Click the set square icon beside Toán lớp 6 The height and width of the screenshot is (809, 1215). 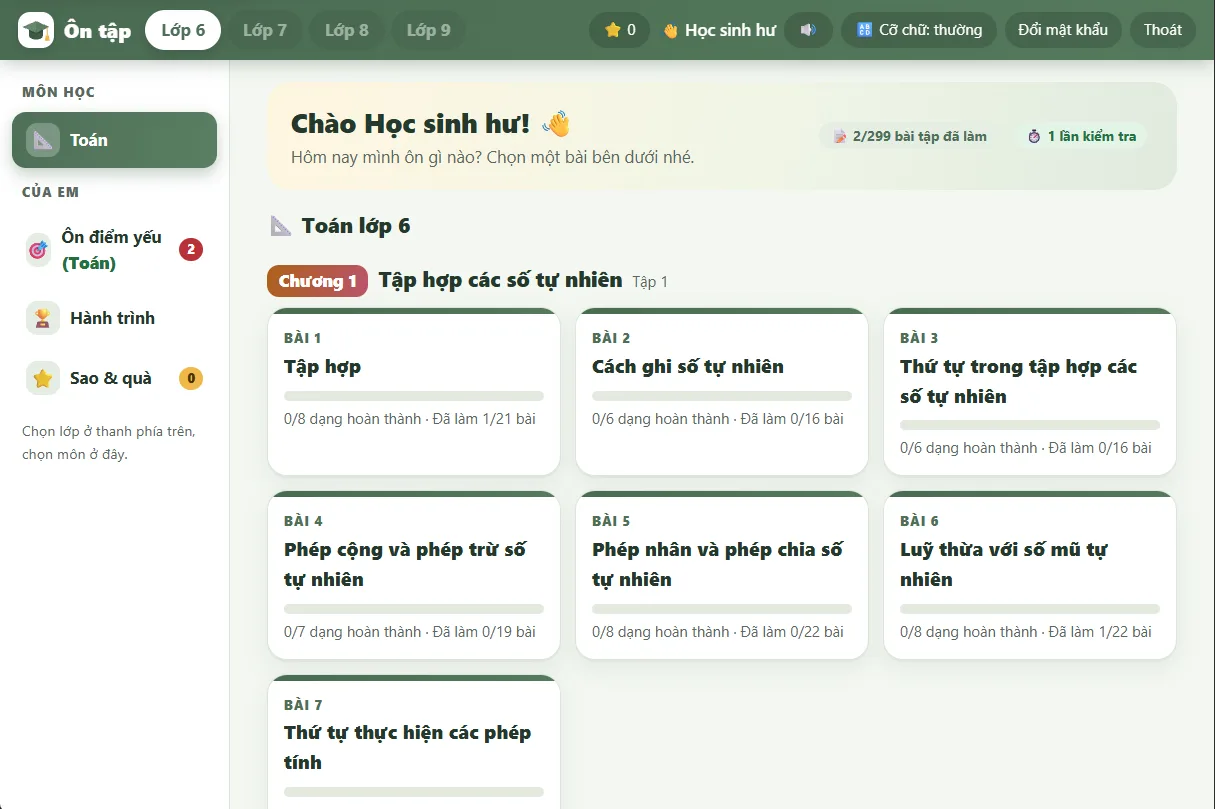click(281, 225)
